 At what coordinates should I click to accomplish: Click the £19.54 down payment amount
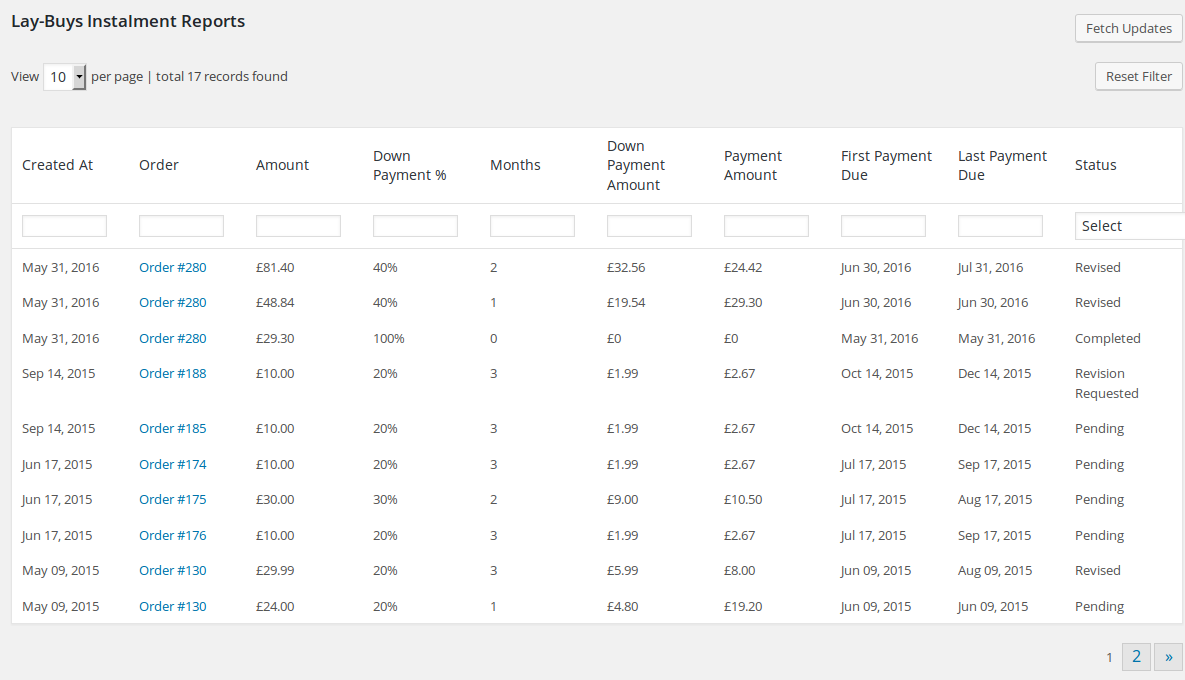click(x=626, y=302)
